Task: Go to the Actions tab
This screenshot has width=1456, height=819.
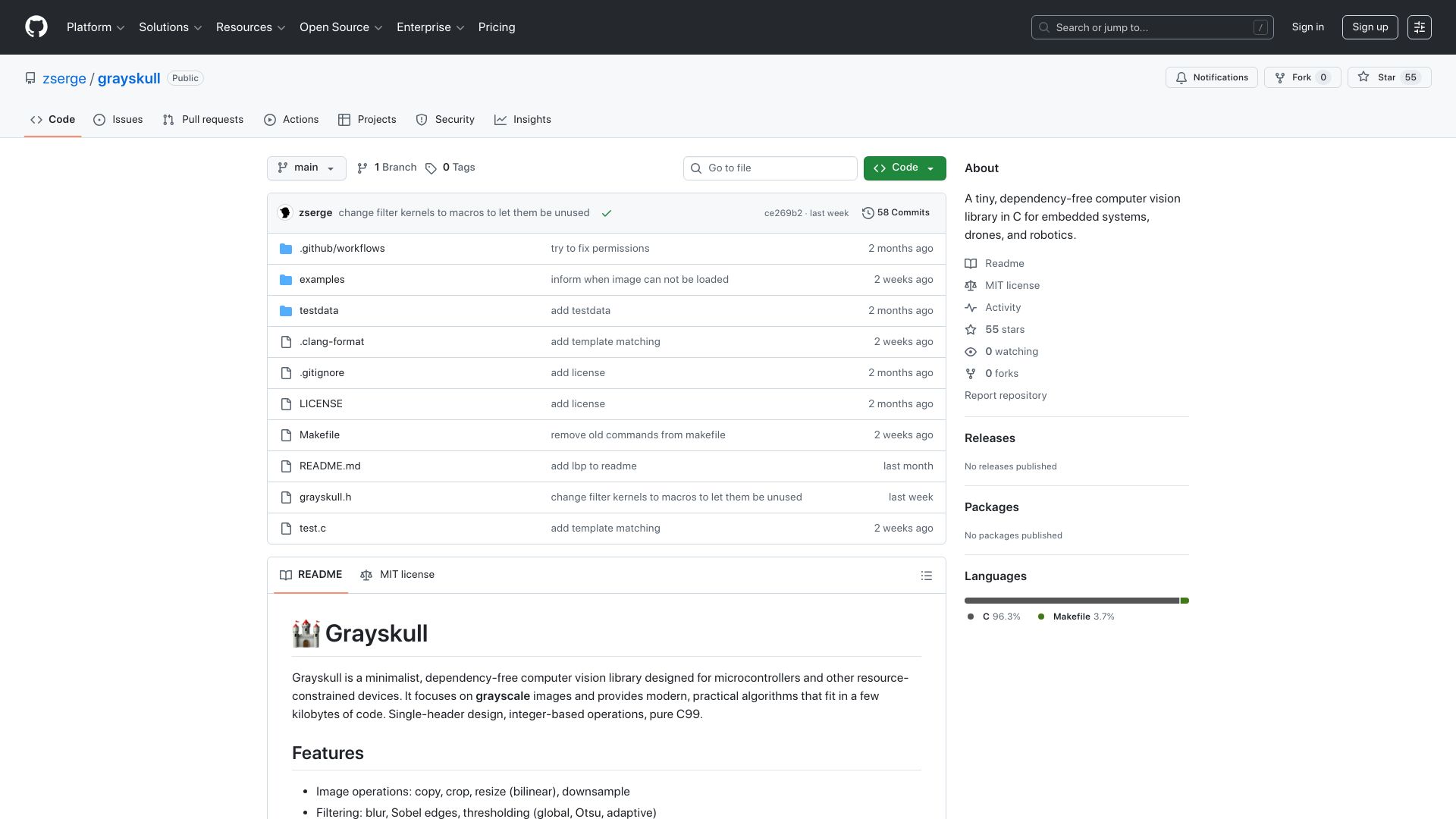Action: pyautogui.click(x=291, y=120)
